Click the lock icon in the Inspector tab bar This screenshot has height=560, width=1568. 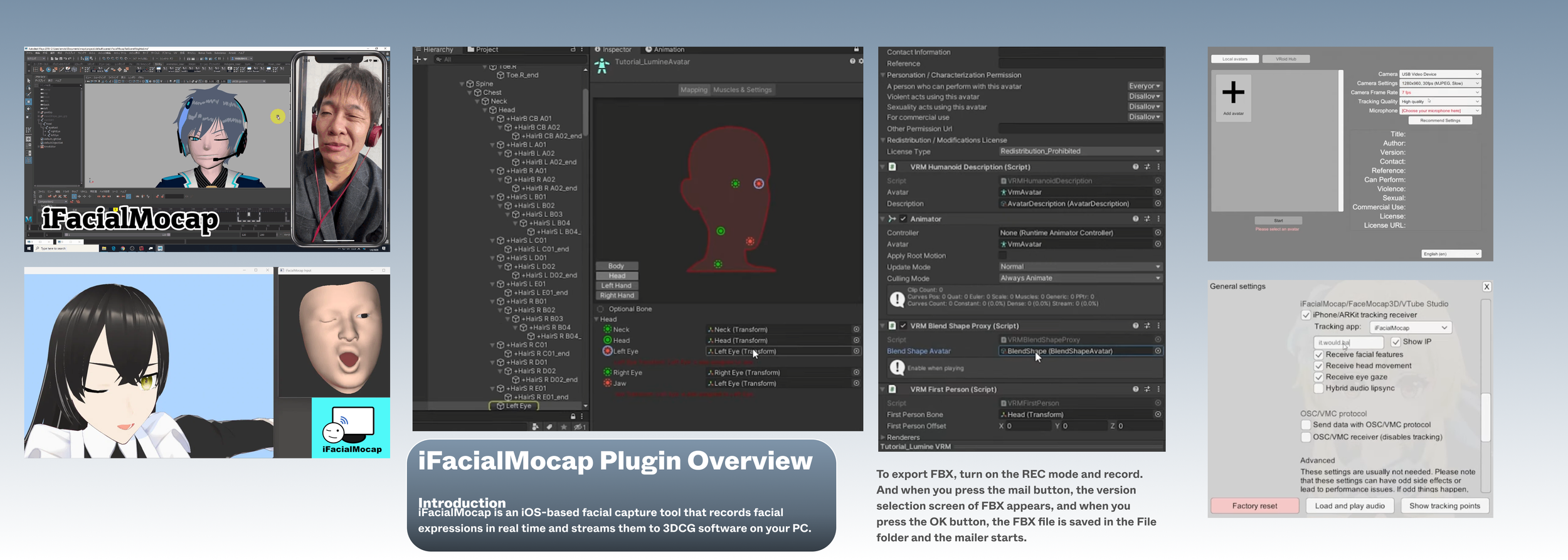[x=856, y=50]
